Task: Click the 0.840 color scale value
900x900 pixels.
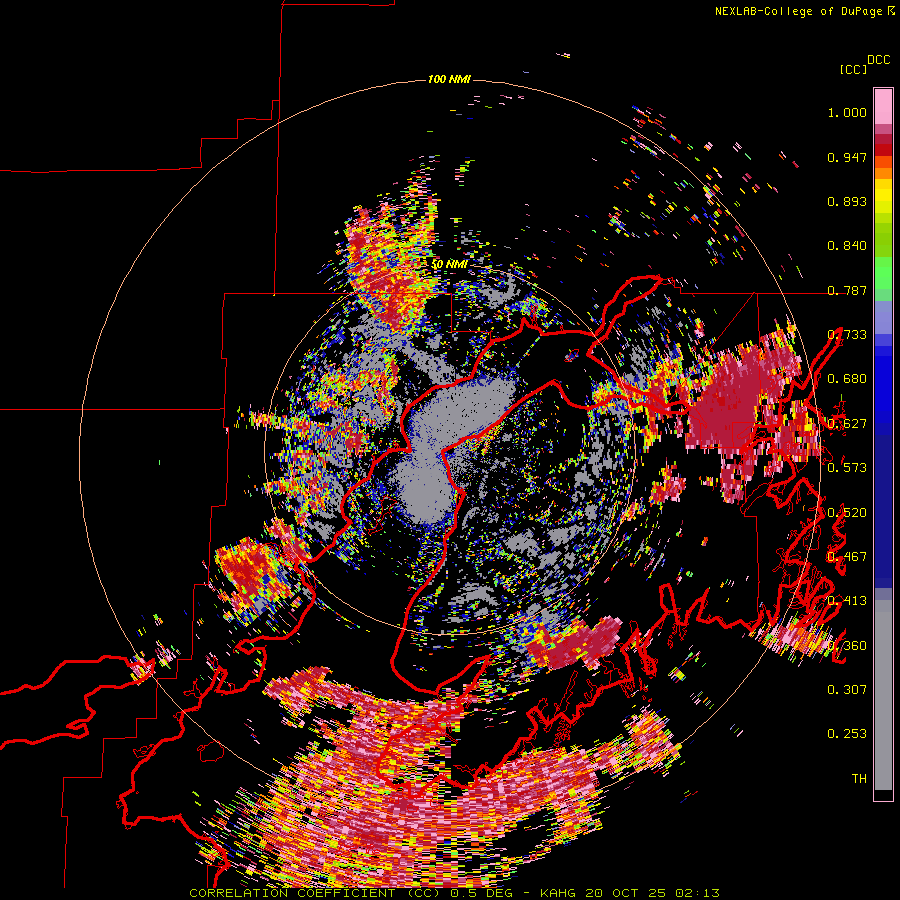Action: coord(847,246)
